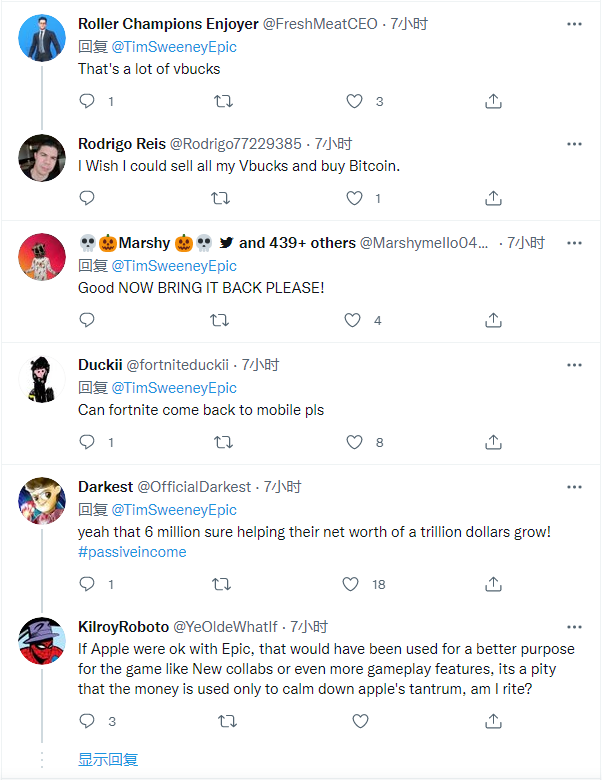The image size is (602, 780).
Task: Share Marshy's tweet
Action: tap(493, 320)
